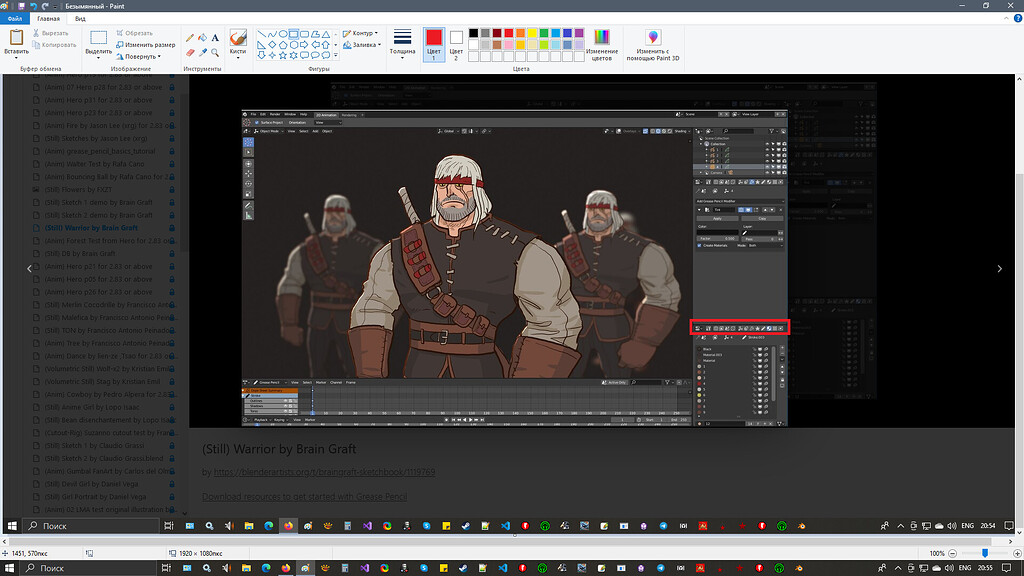1024x576 pixels.
Task: Pick the purple color swatch
Action: (579, 33)
